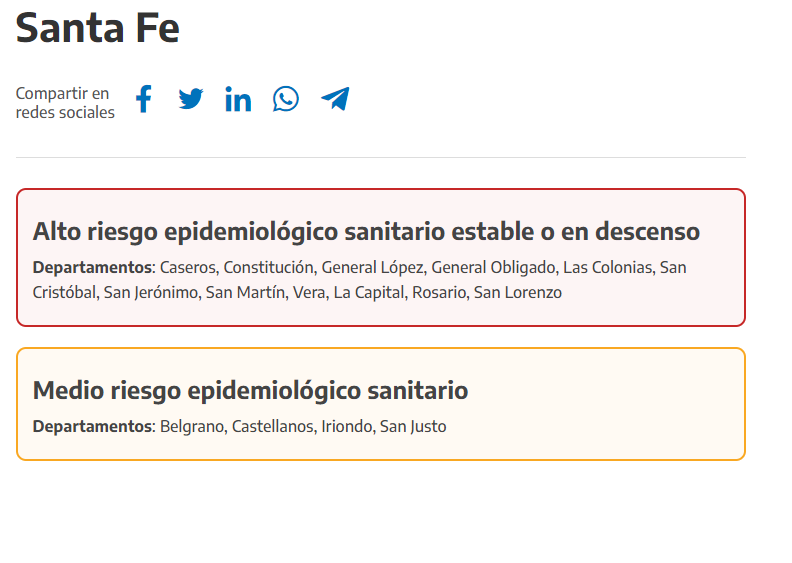
Task: Share the page on Facebook
Action: click(x=144, y=99)
